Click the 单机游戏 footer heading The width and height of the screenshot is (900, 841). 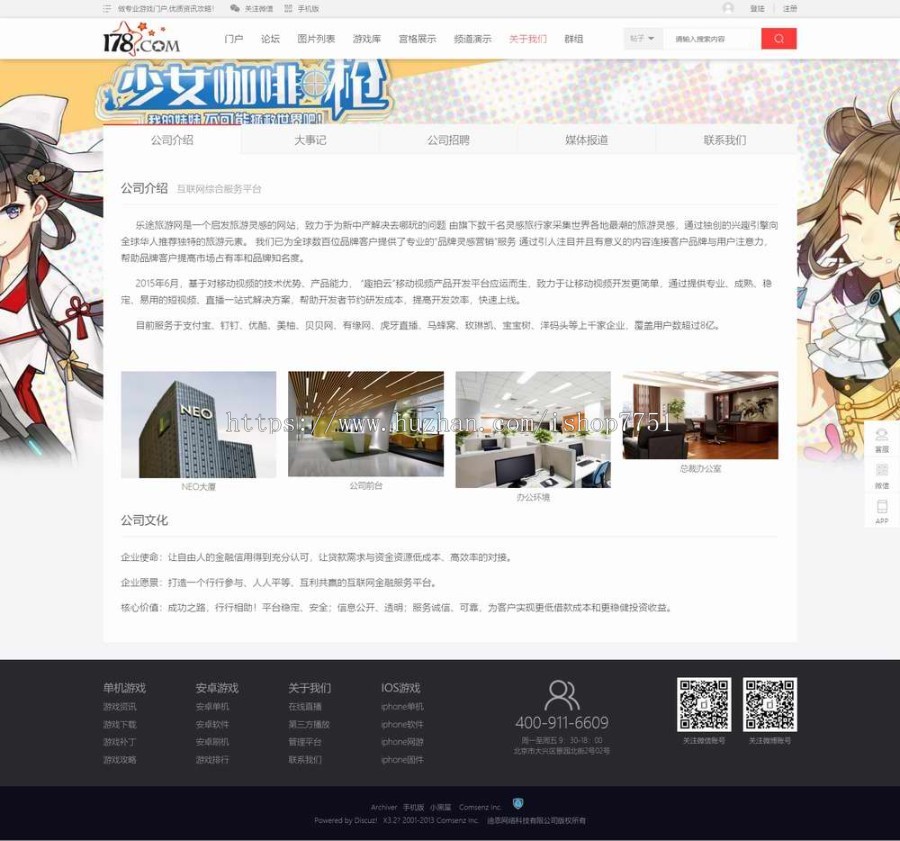click(124, 688)
